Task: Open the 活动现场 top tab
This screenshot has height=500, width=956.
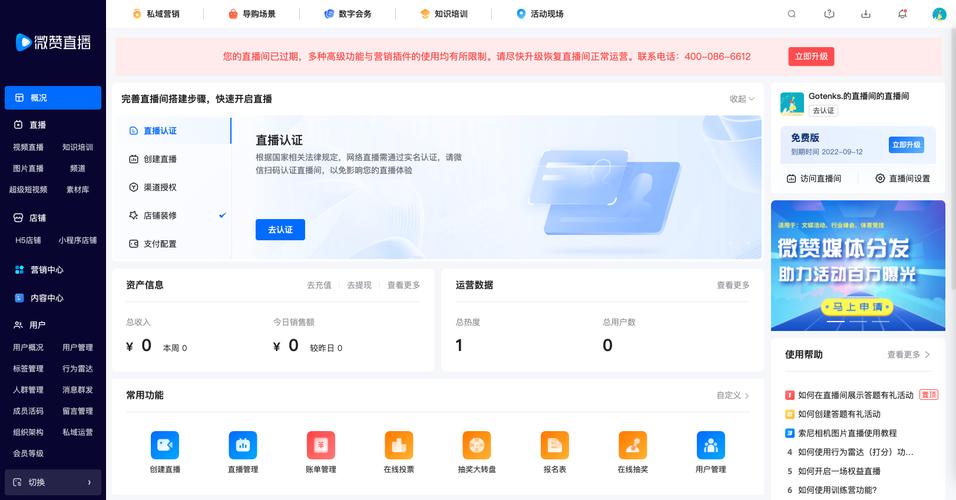Action: click(540, 13)
